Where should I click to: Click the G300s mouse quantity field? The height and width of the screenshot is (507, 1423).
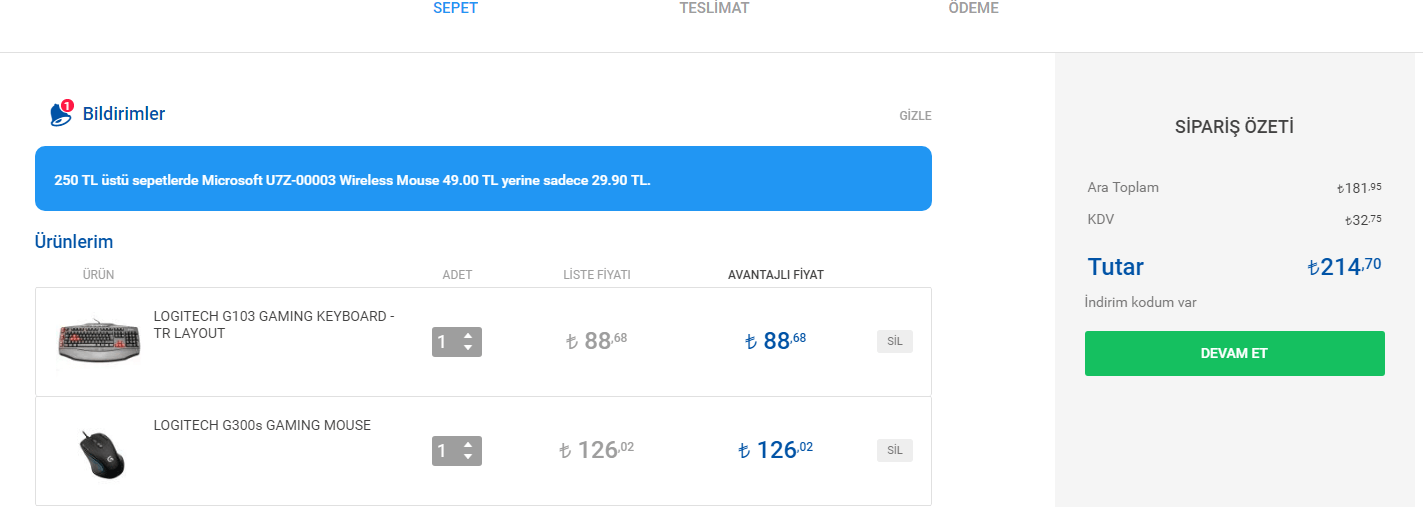point(444,451)
